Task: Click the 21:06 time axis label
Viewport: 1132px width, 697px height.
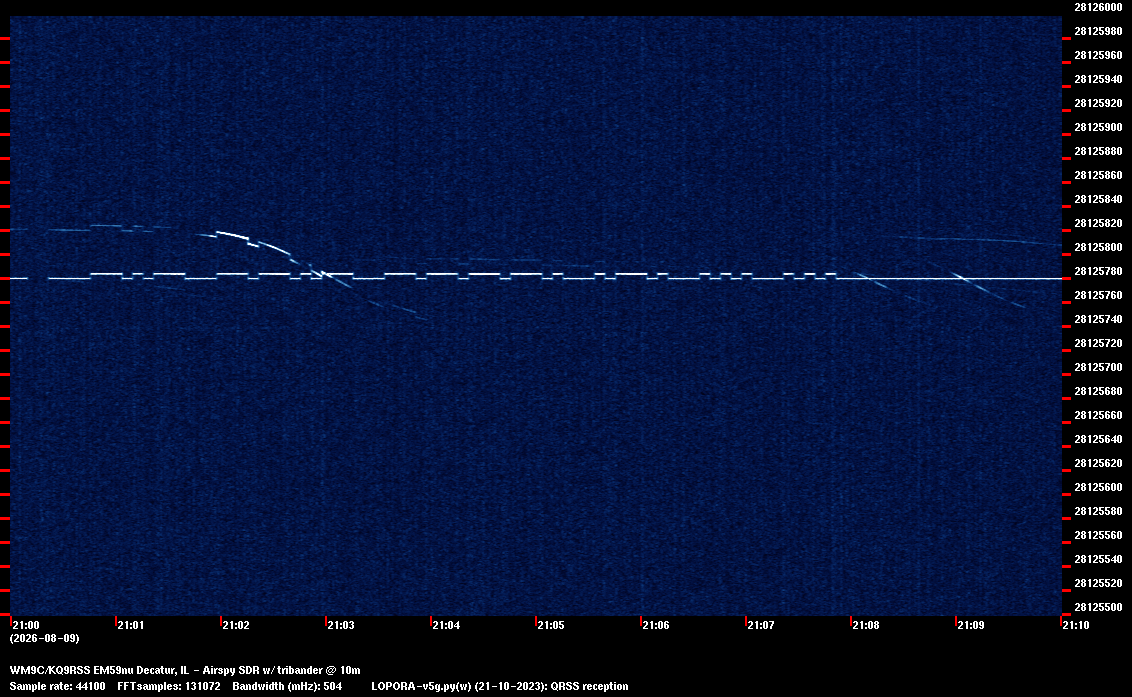Action: click(x=656, y=625)
